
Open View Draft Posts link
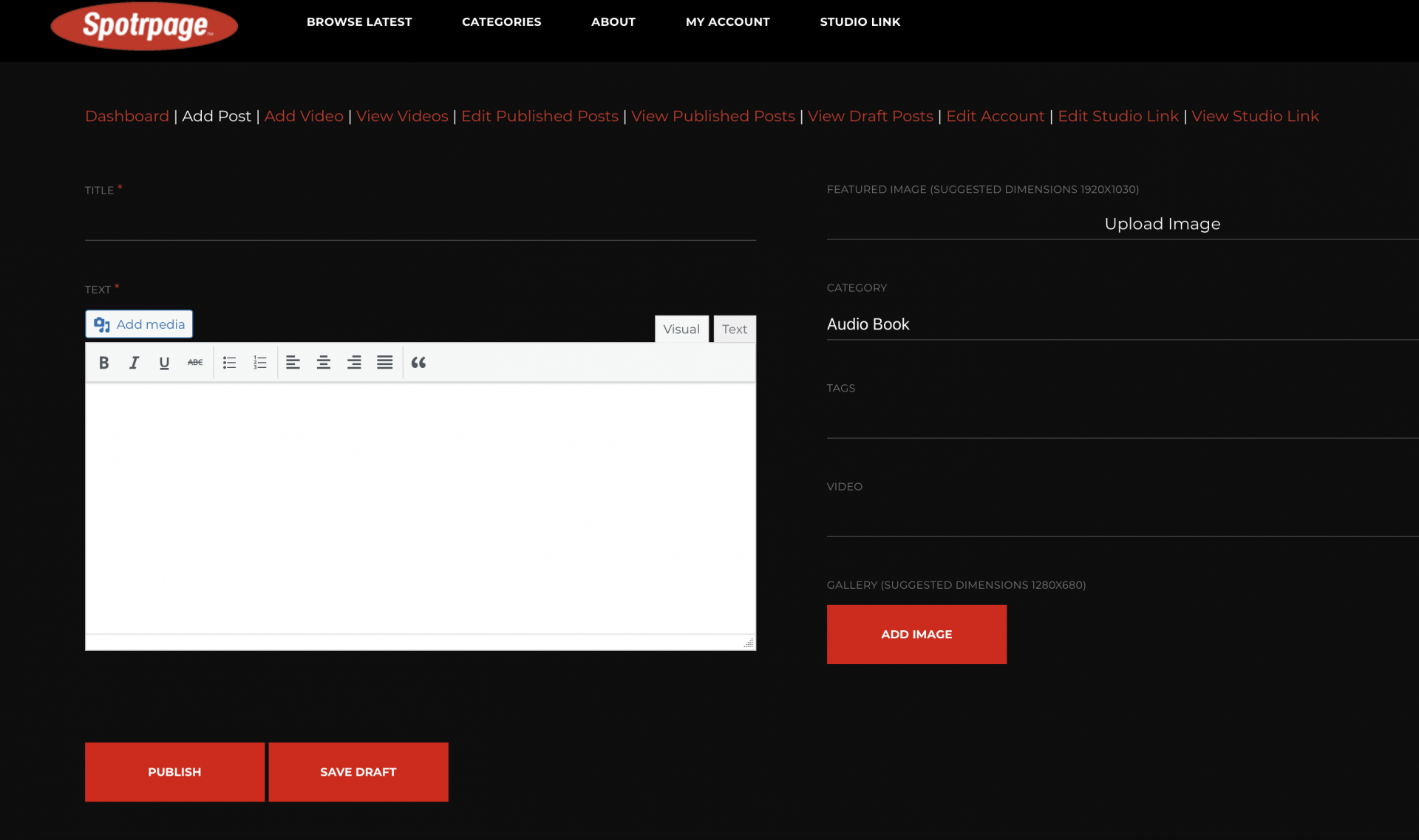(x=871, y=116)
